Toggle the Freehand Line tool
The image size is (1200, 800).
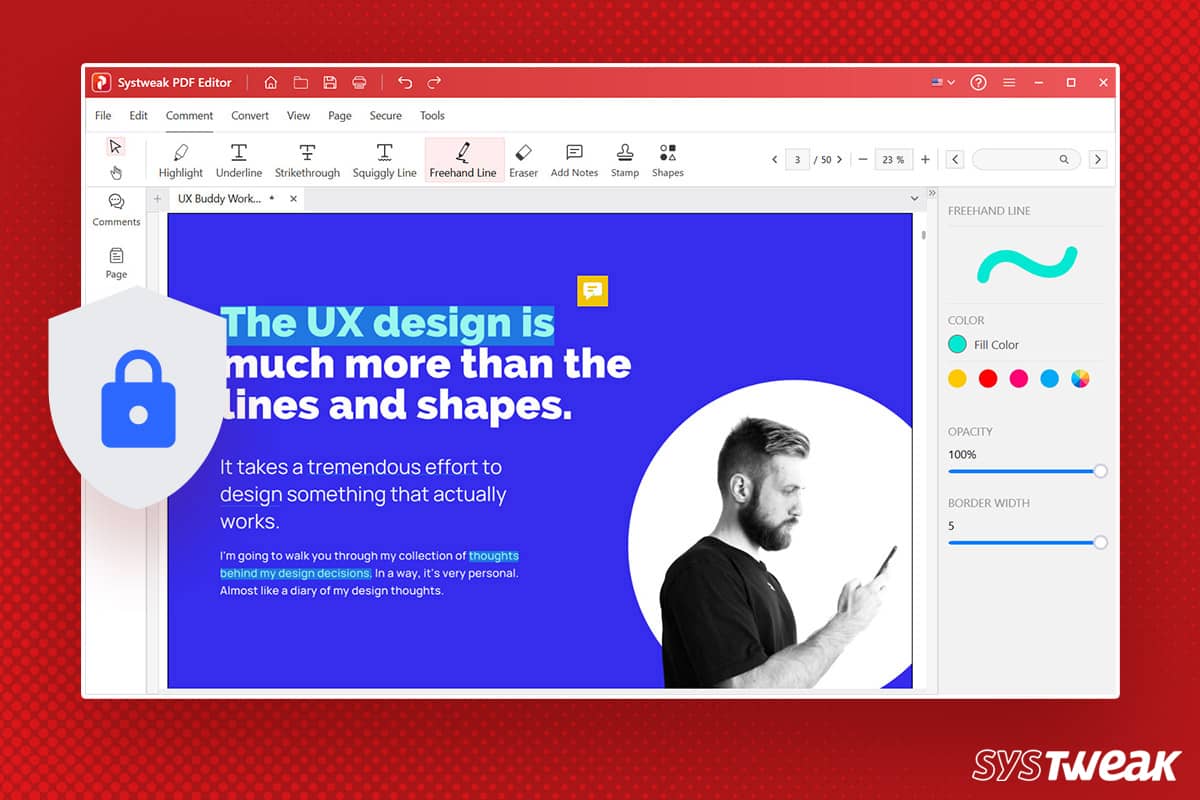tap(463, 160)
